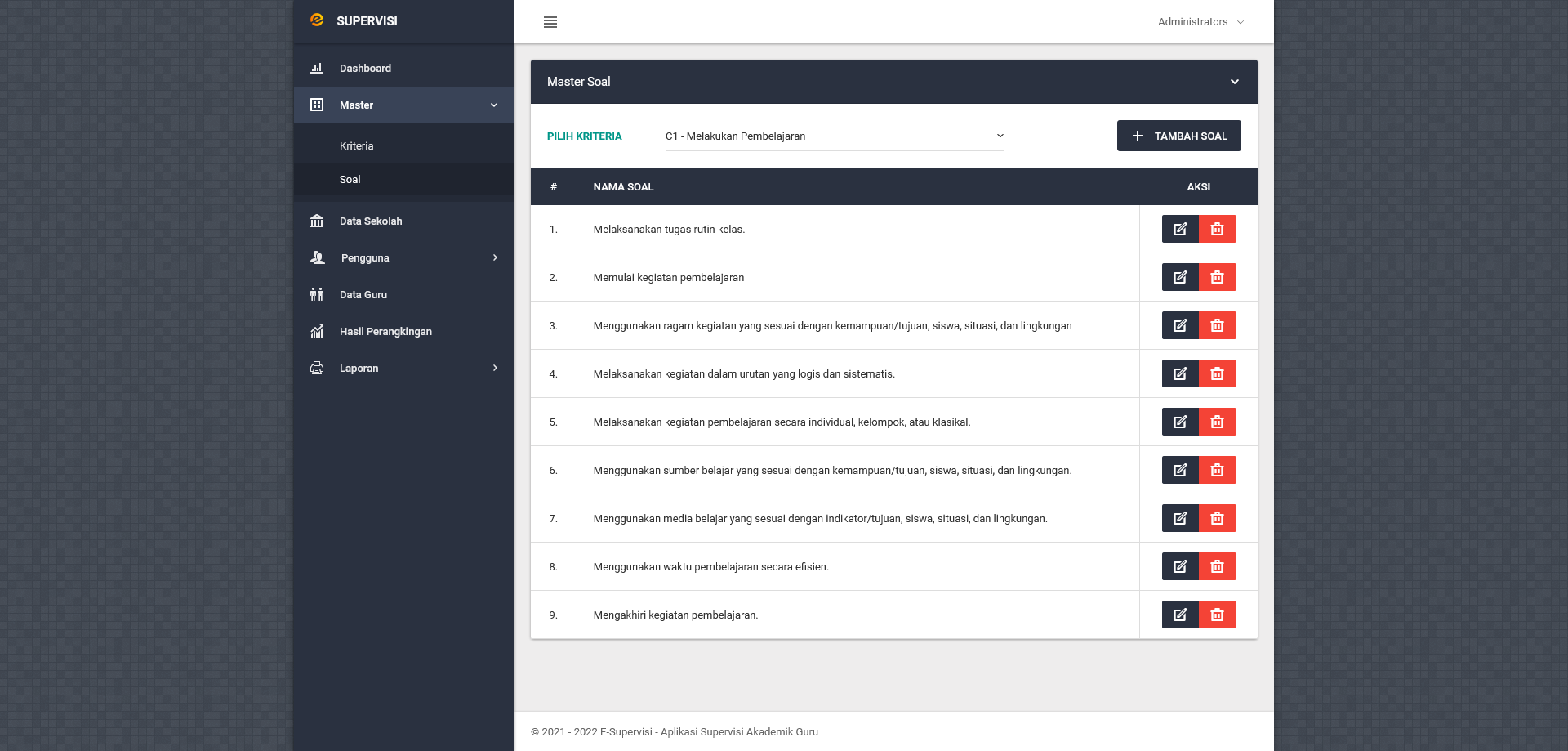Click the edit icon for soal number 1
Image resolution: width=1568 pixels, height=751 pixels.
tap(1179, 229)
